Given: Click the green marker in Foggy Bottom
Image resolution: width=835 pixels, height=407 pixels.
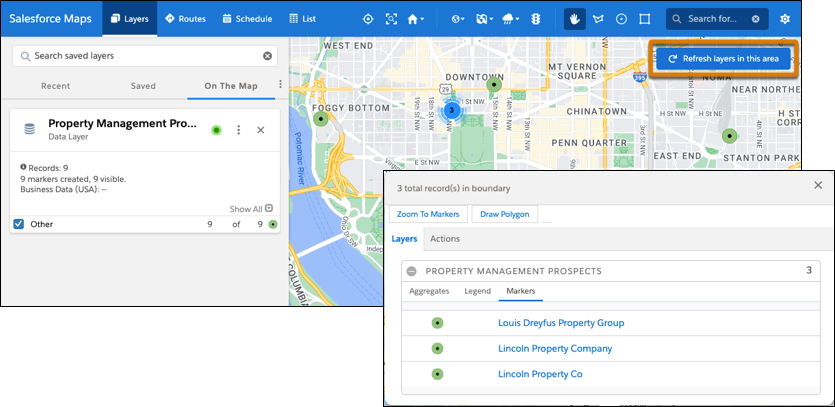Looking at the screenshot, I should 320,119.
